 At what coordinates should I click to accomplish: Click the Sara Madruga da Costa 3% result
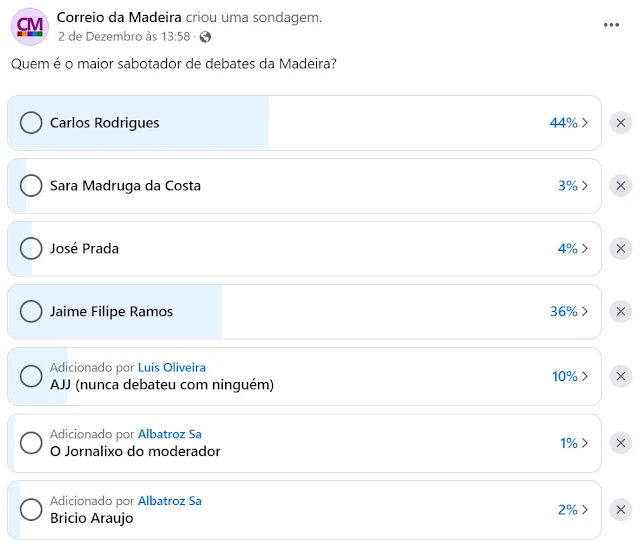click(572, 186)
